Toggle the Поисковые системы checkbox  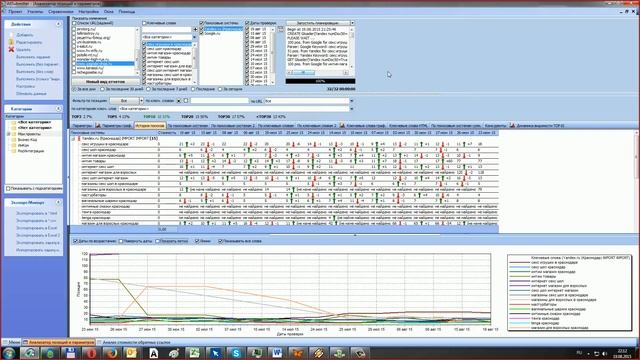[x=202, y=23]
